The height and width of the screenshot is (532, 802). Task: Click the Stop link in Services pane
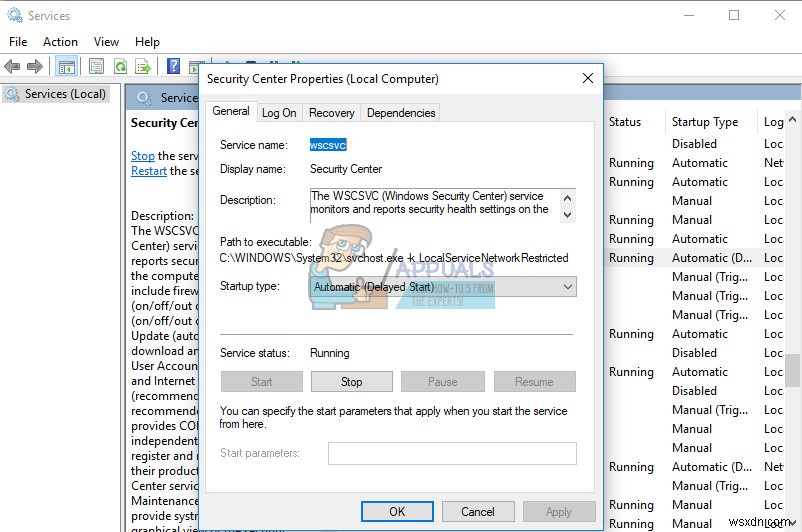(x=143, y=156)
